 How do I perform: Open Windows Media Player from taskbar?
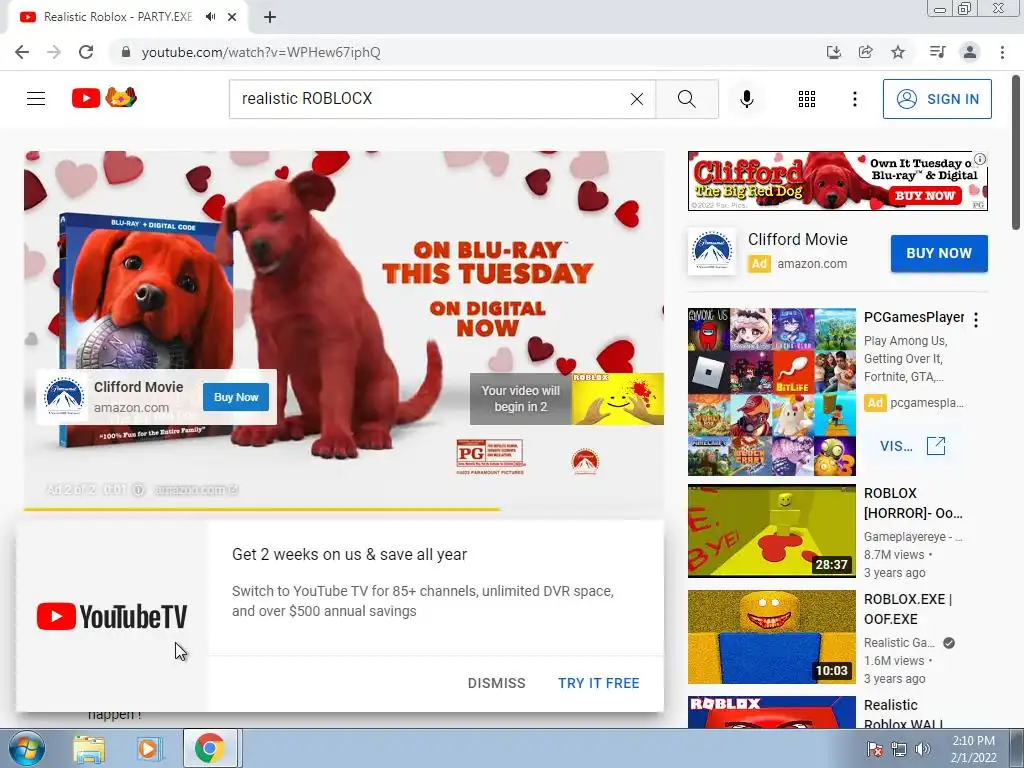tap(148, 748)
